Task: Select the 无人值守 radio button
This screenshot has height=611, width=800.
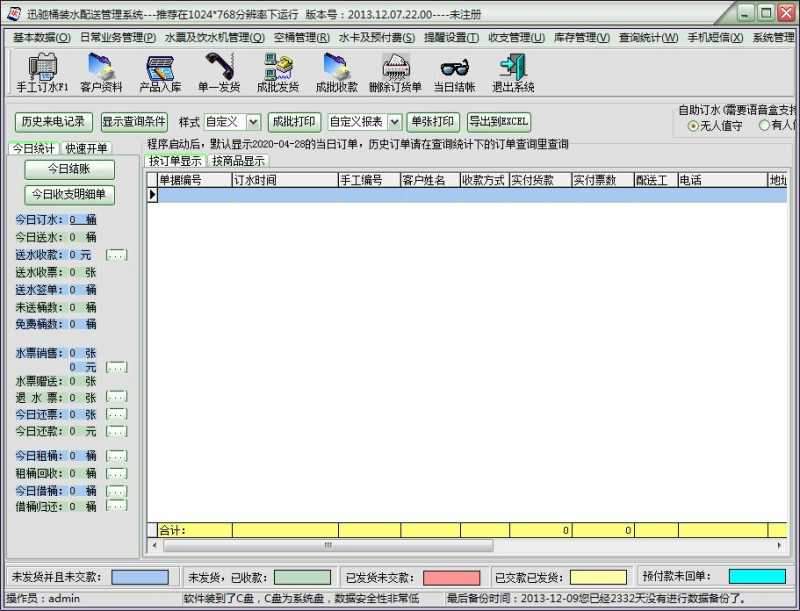Action: pyautogui.click(x=693, y=126)
